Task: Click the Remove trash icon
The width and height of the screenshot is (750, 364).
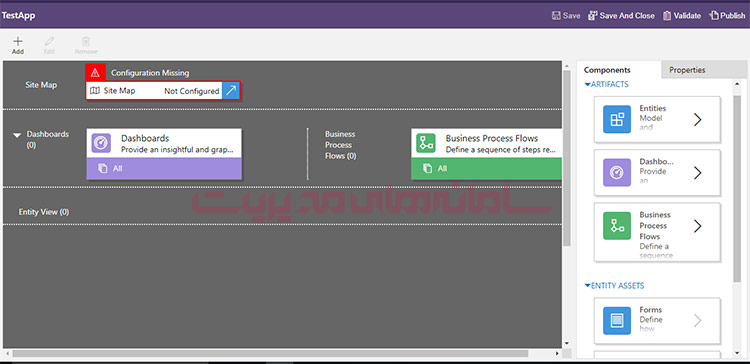Action: (86, 41)
